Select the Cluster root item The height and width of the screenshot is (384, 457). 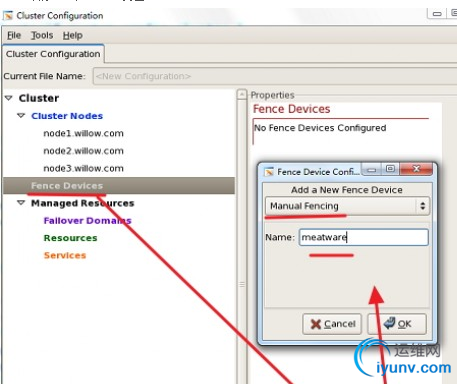(39, 98)
